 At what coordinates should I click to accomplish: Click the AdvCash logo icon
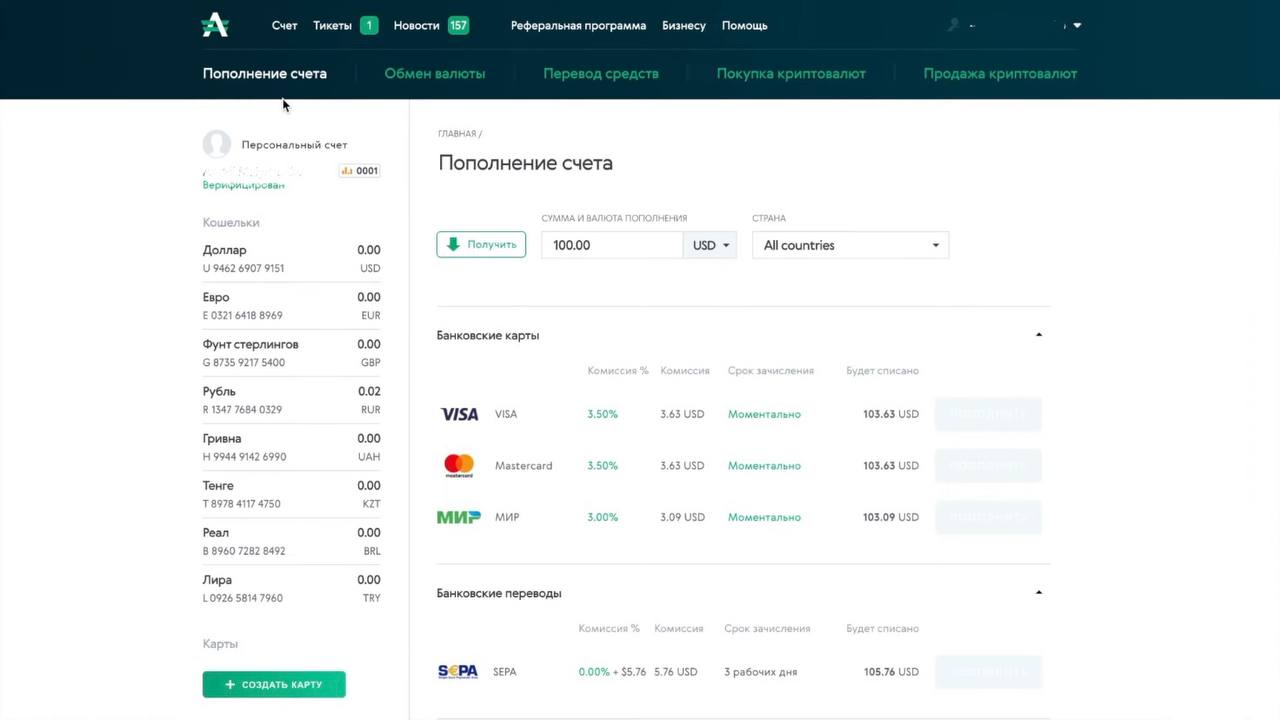215,26
